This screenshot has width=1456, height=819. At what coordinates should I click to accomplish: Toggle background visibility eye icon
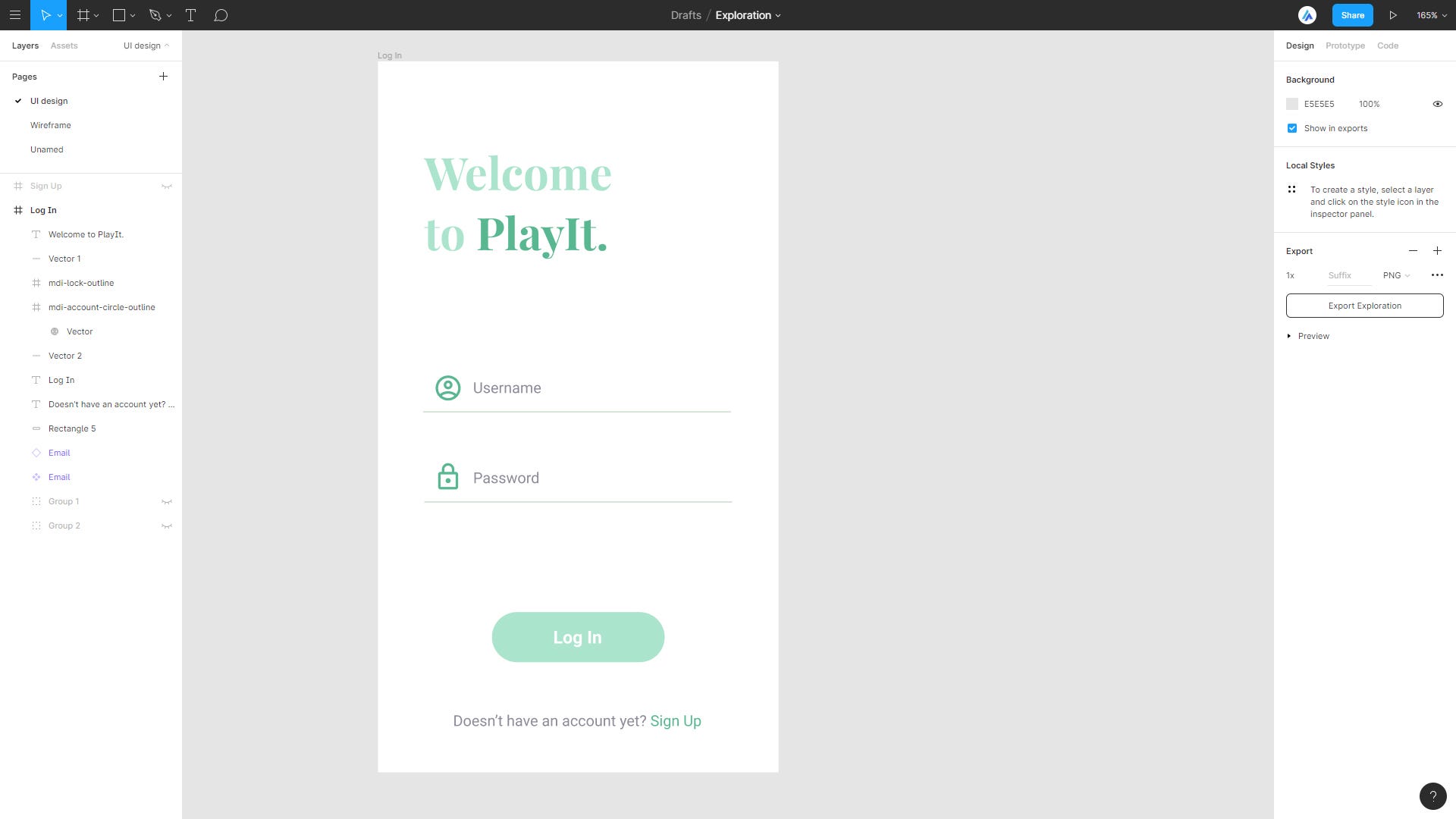1437,104
